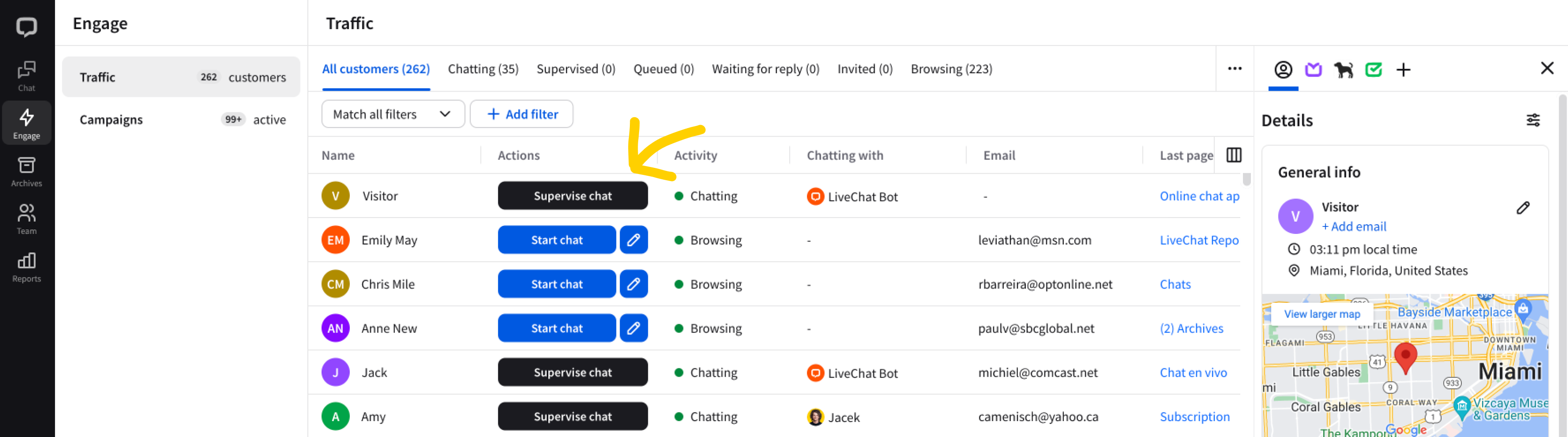This screenshot has height=437, width=1568.
Task: Select Waiting for reply (0) tab
Action: [765, 69]
